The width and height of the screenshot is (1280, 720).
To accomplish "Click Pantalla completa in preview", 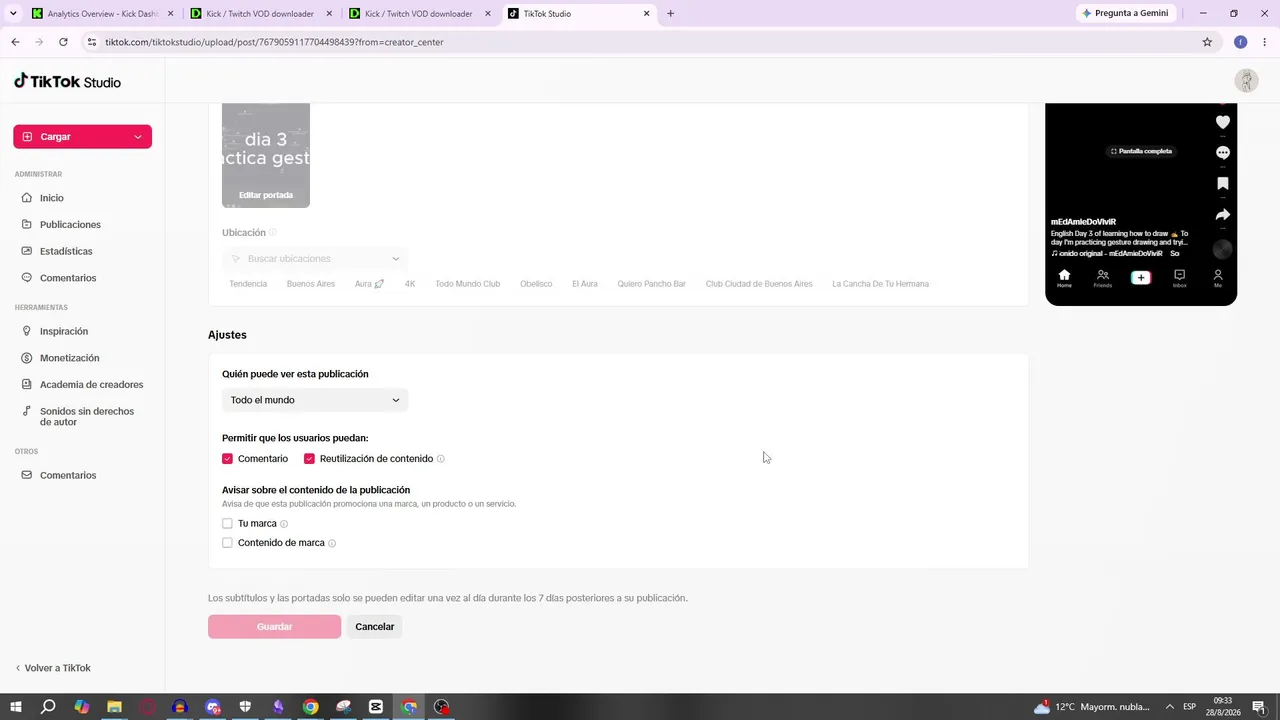I will (x=1141, y=151).
